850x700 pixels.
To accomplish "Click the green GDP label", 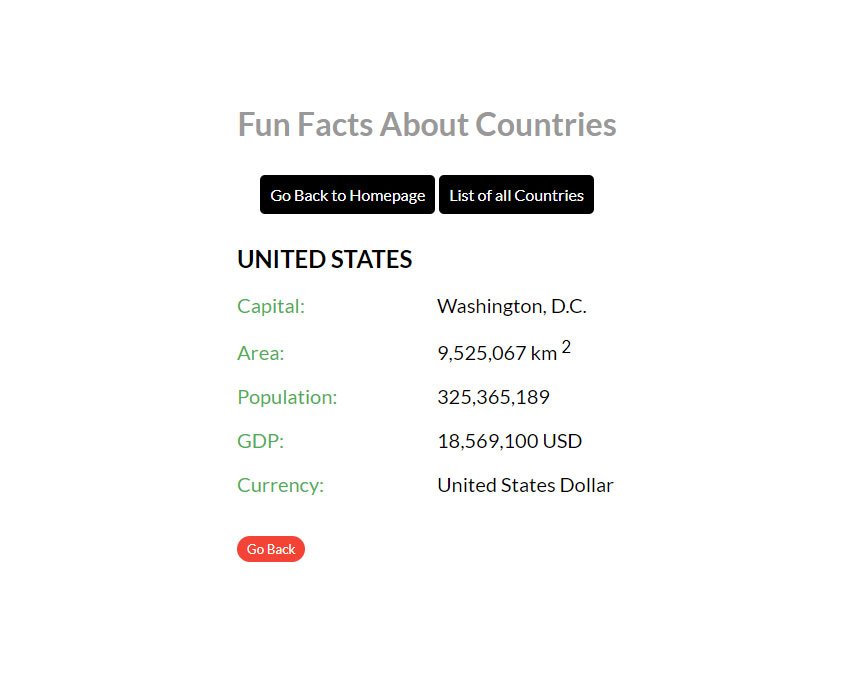I will click(x=260, y=441).
